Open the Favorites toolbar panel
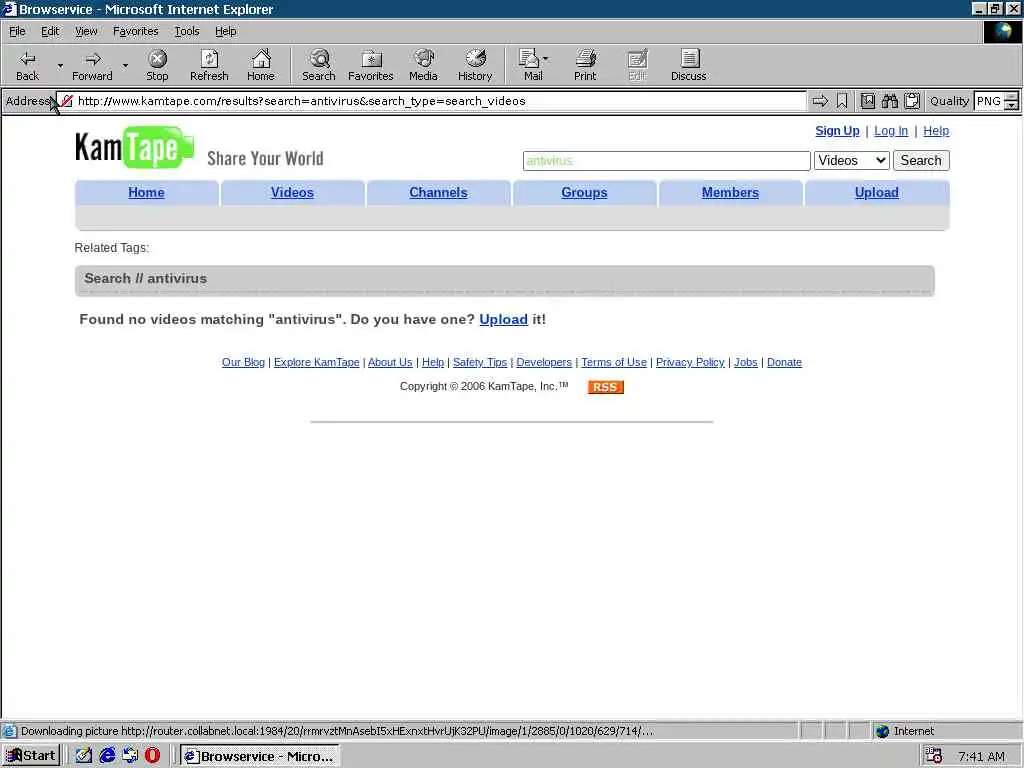Viewport: 1024px width, 768px height. [x=371, y=65]
